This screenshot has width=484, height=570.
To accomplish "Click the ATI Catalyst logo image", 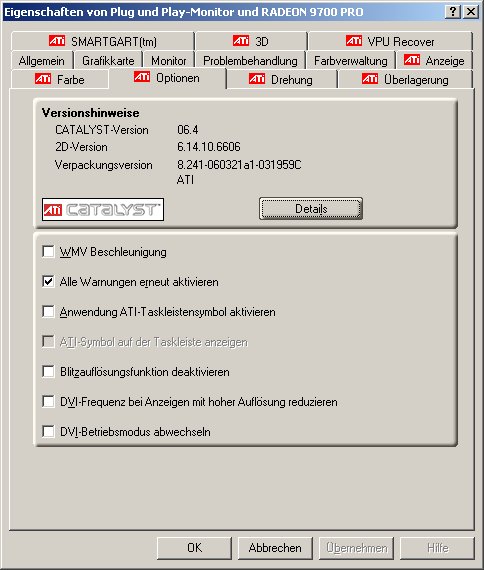I will click(x=103, y=209).
